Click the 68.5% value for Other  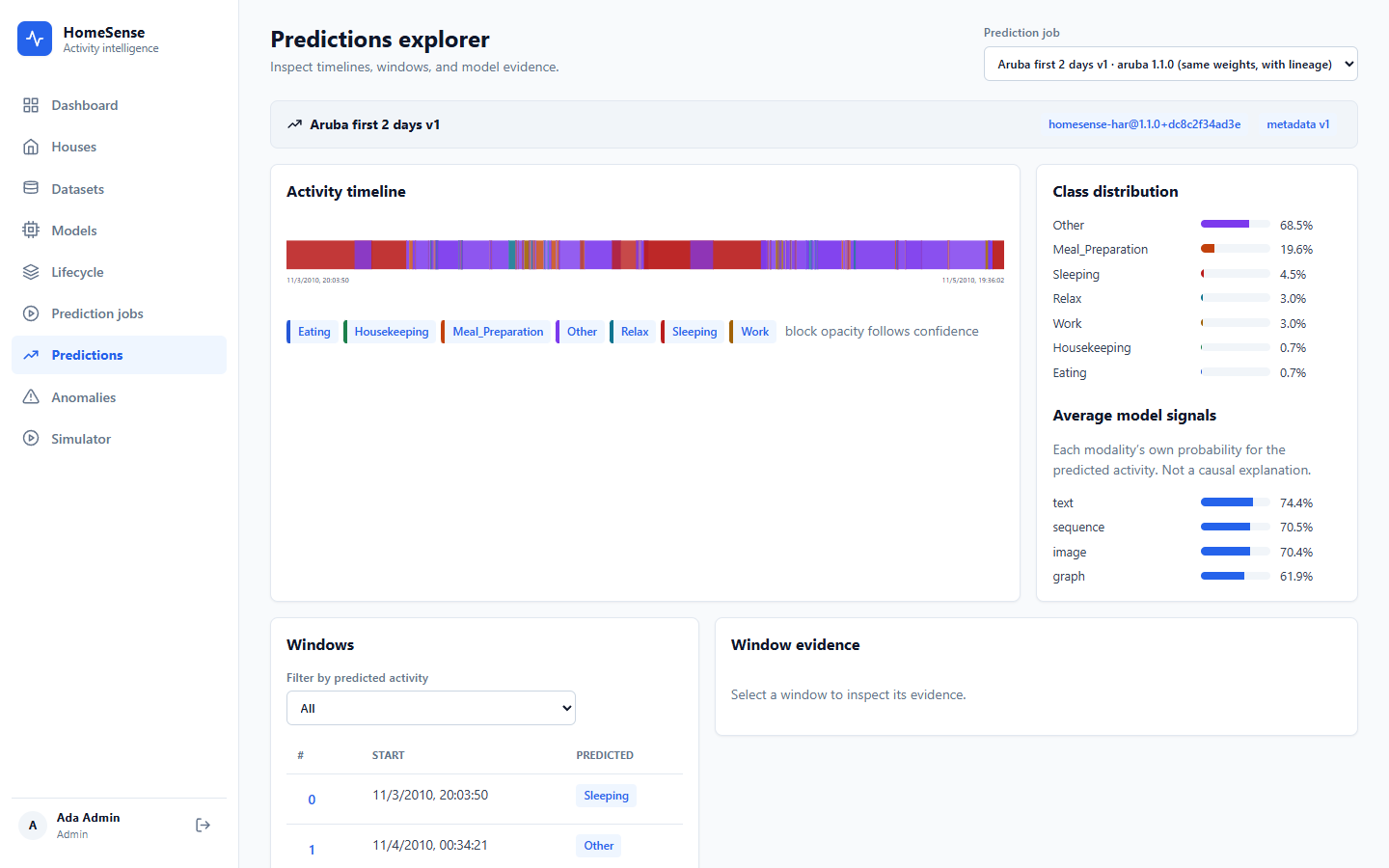click(x=1296, y=225)
